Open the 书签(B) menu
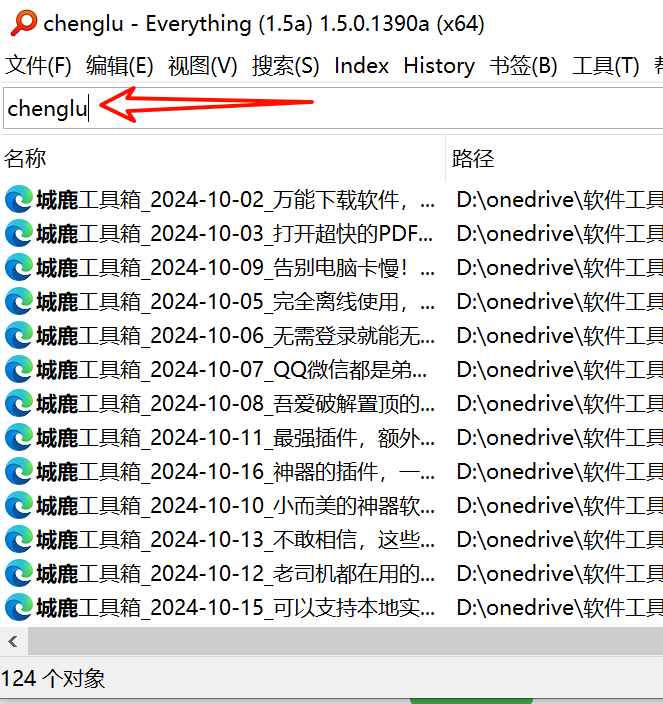The height and width of the screenshot is (704, 663). pos(523,66)
